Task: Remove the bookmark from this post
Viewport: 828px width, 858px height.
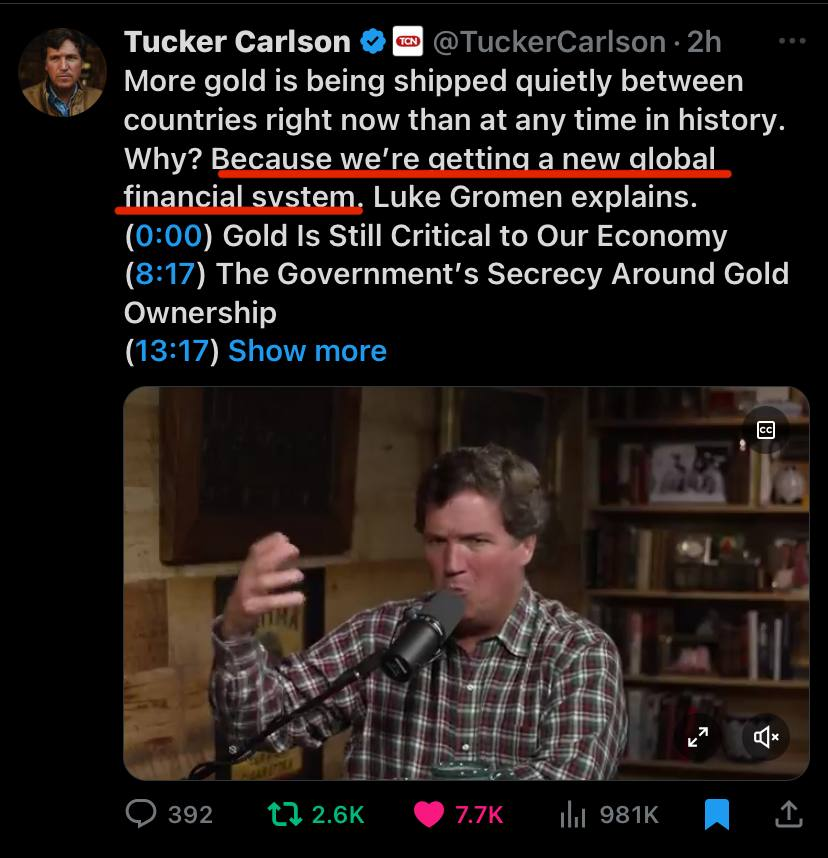Action: pos(717,814)
